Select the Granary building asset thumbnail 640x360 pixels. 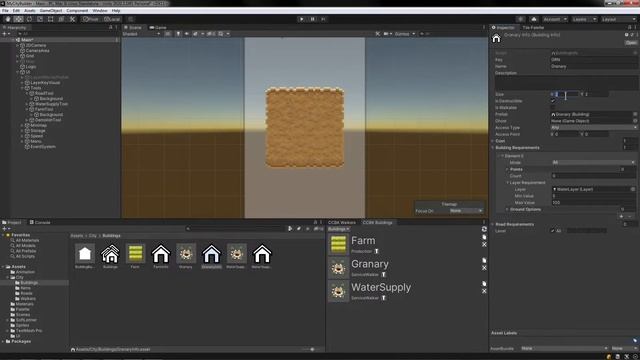[186, 254]
